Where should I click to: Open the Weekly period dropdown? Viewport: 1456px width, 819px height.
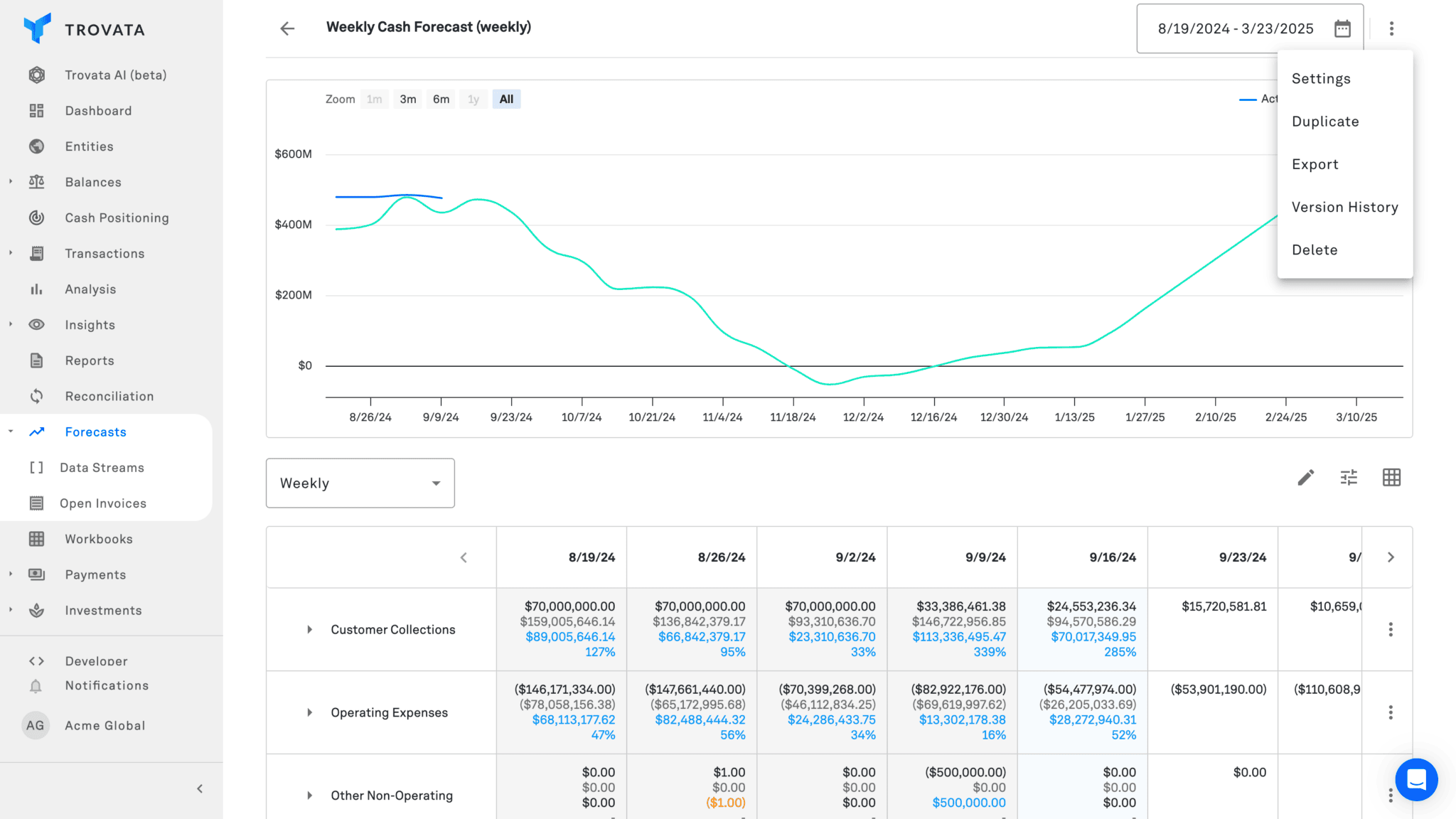pos(360,483)
